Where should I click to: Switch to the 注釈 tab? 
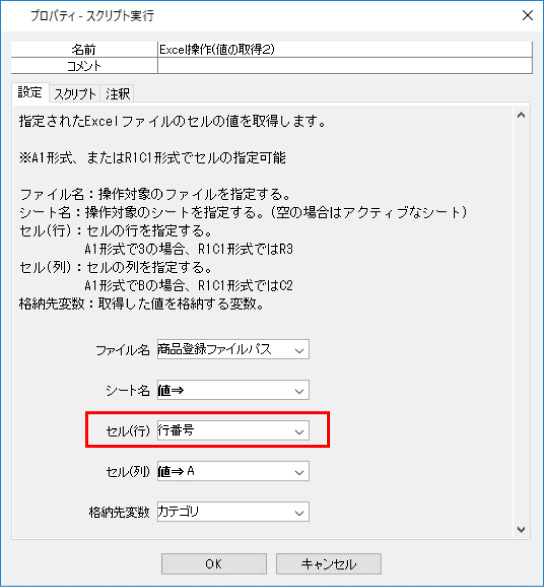coord(118,94)
